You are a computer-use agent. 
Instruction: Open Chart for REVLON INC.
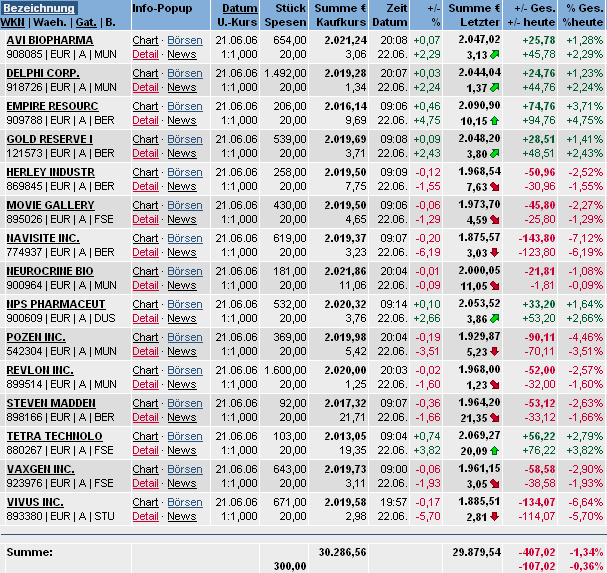click(x=145, y=370)
